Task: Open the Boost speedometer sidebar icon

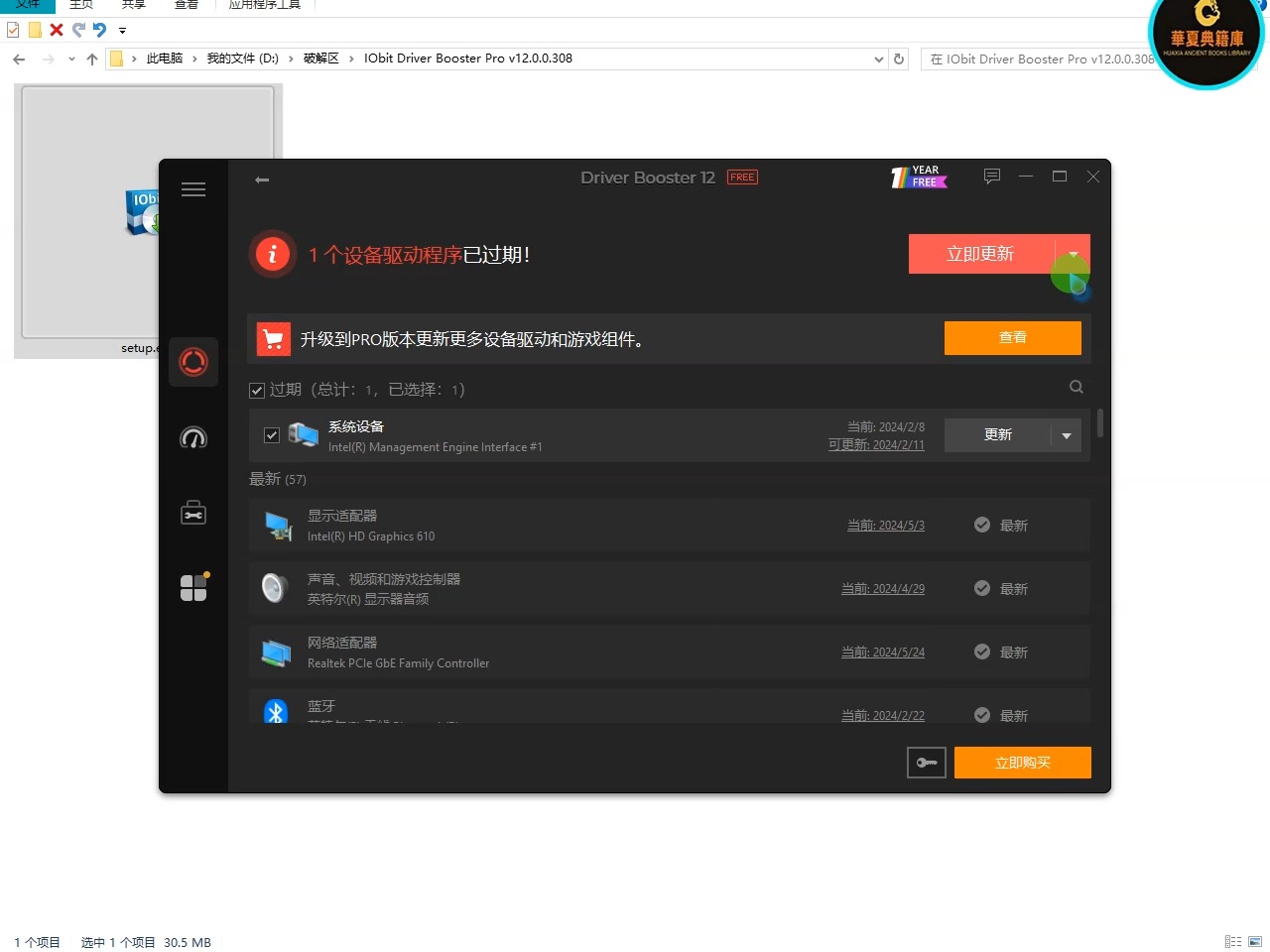Action: (x=193, y=437)
